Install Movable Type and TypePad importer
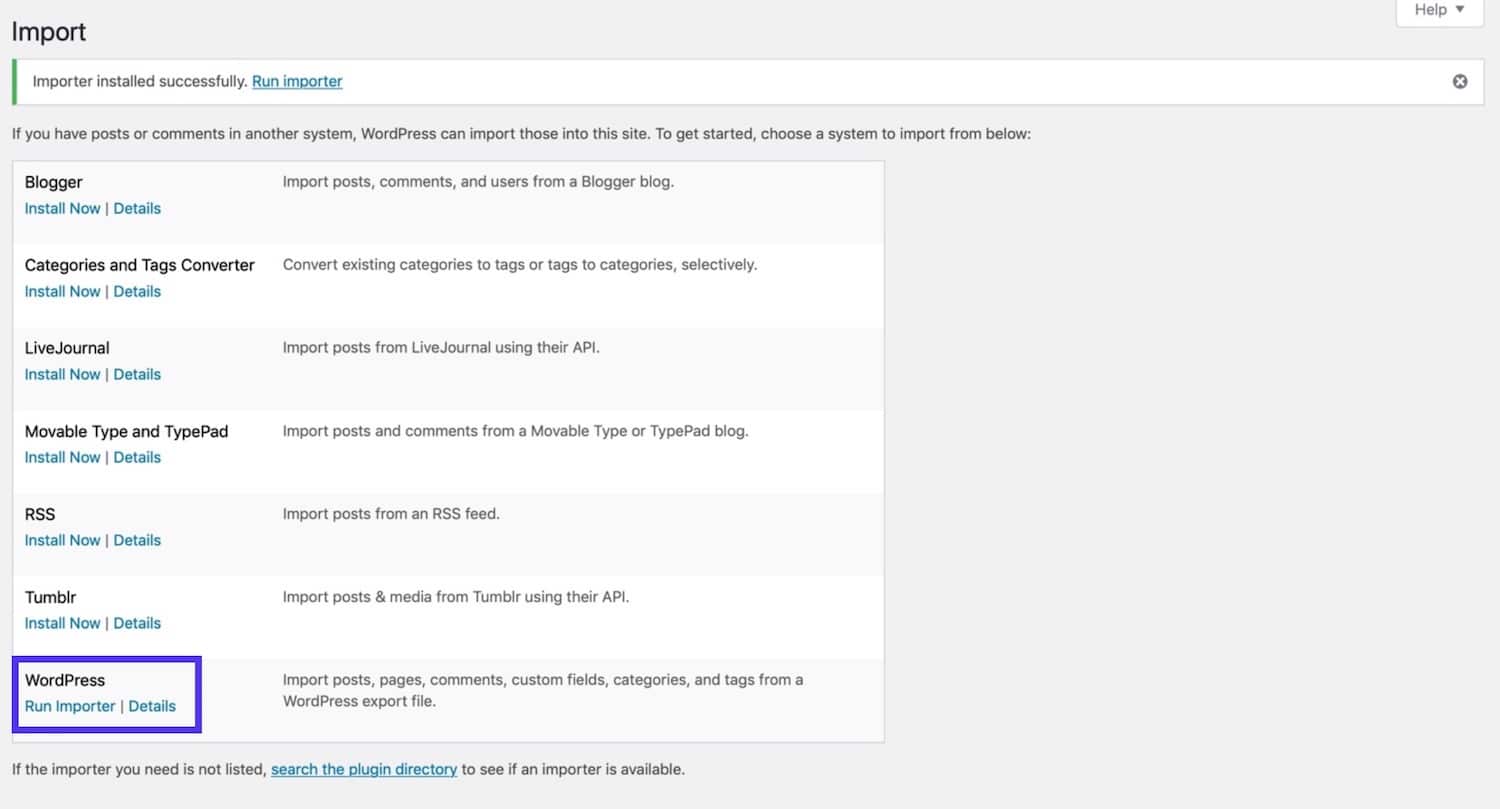Image resolution: width=1500 pixels, height=809 pixels. point(62,458)
